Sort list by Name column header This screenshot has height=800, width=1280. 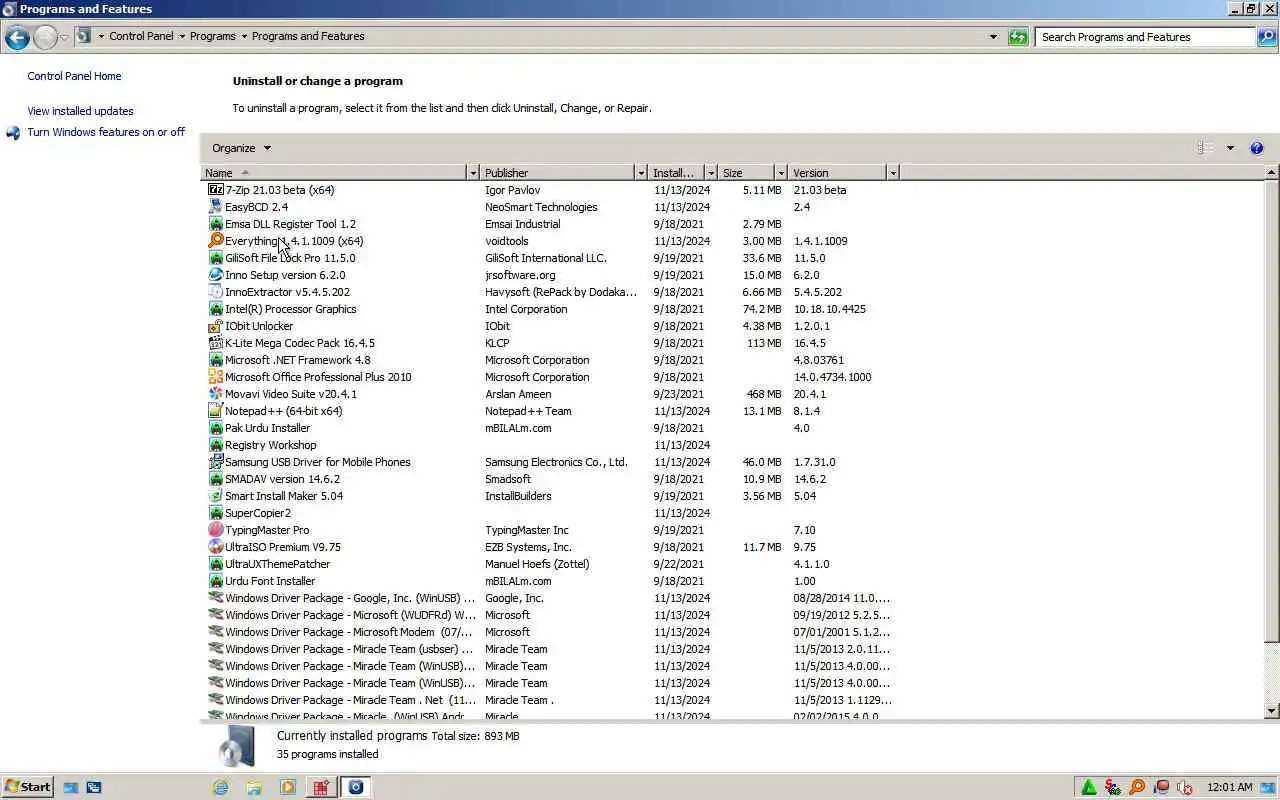point(334,173)
